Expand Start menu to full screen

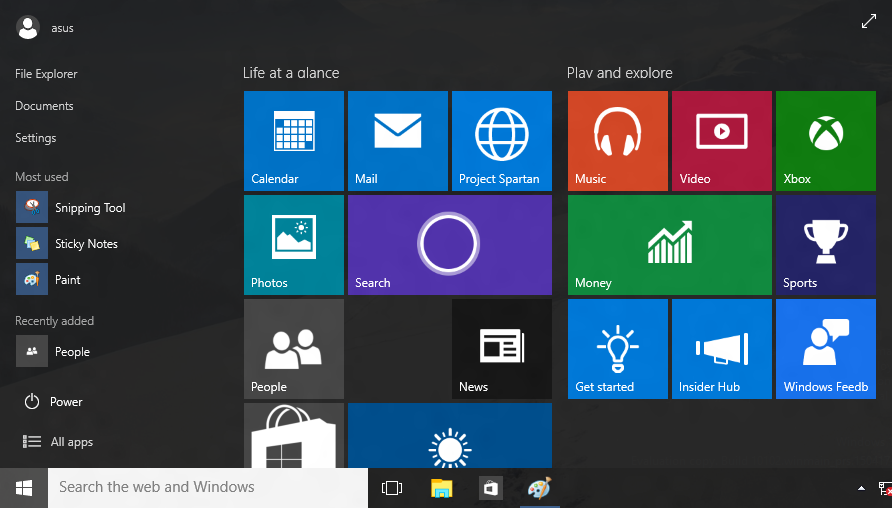point(869,22)
